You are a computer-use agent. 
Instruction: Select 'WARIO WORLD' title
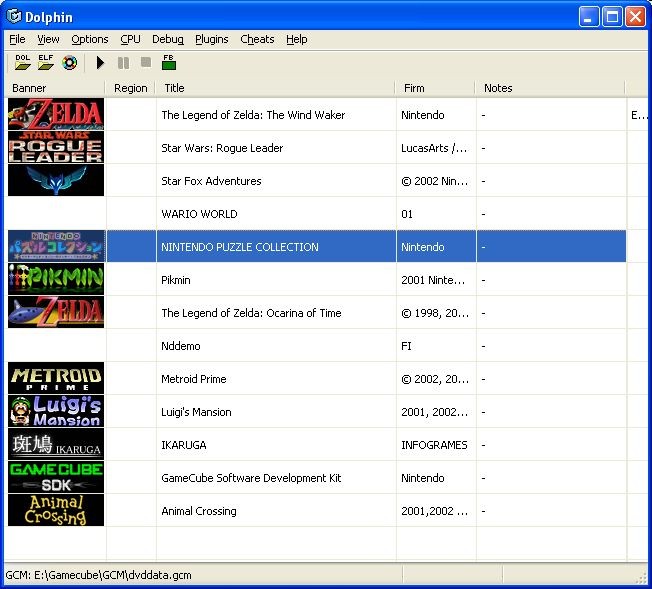tap(199, 214)
